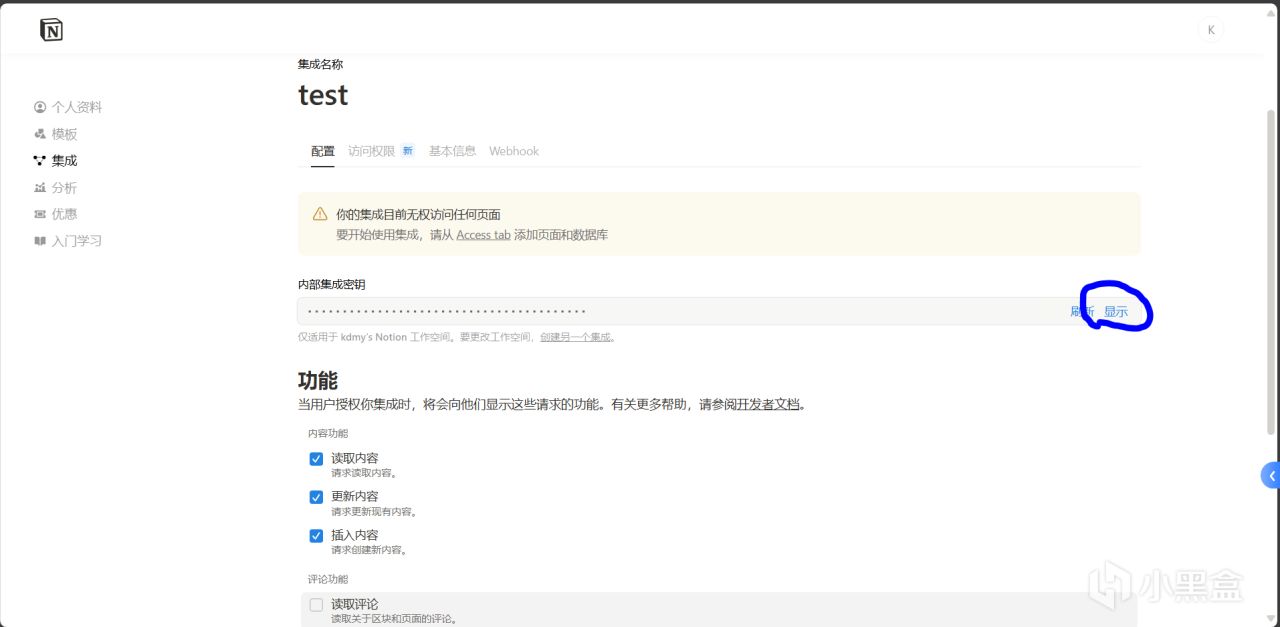Image resolution: width=1280 pixels, height=627 pixels.
Task: Uncheck the 更新内容 checkbox
Action: click(316, 497)
